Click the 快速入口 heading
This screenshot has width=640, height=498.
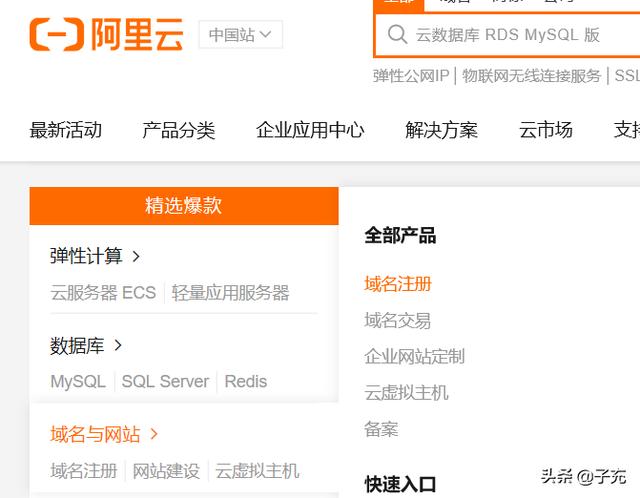pos(400,485)
